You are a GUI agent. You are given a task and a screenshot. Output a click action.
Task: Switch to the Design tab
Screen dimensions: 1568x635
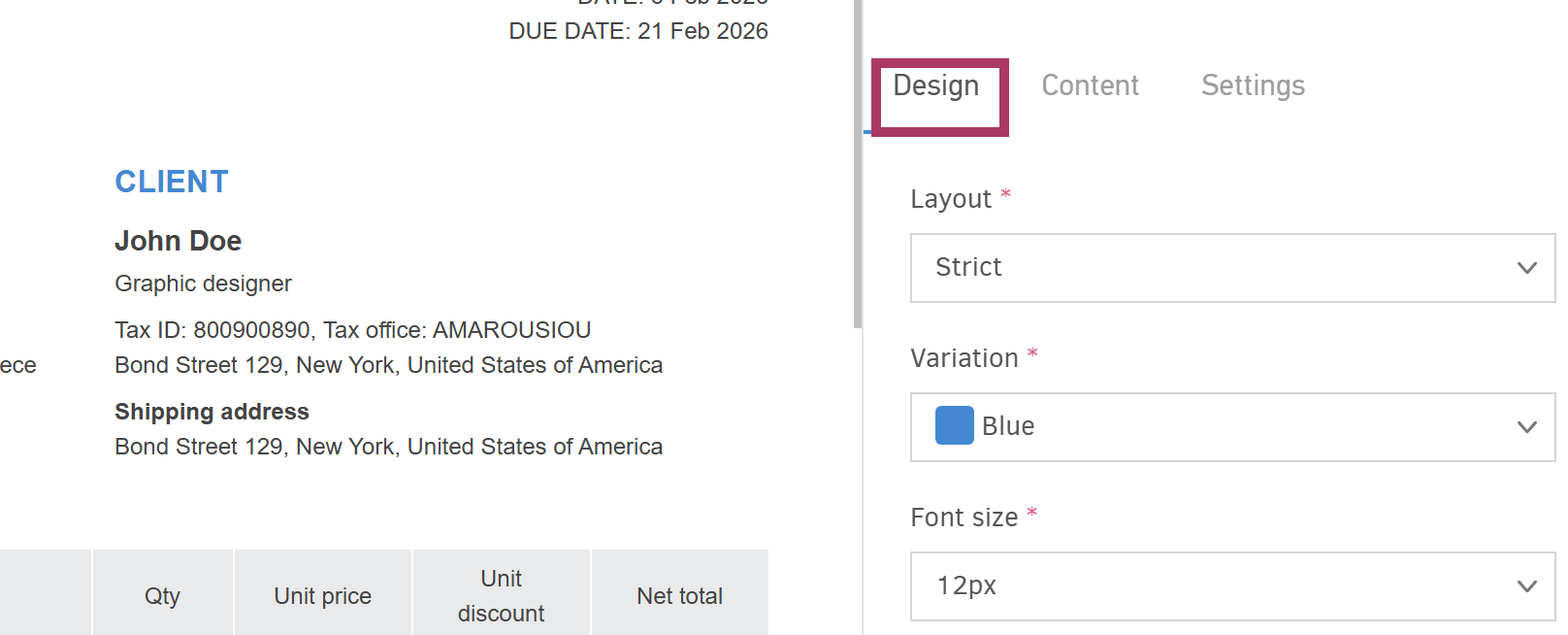coord(936,86)
